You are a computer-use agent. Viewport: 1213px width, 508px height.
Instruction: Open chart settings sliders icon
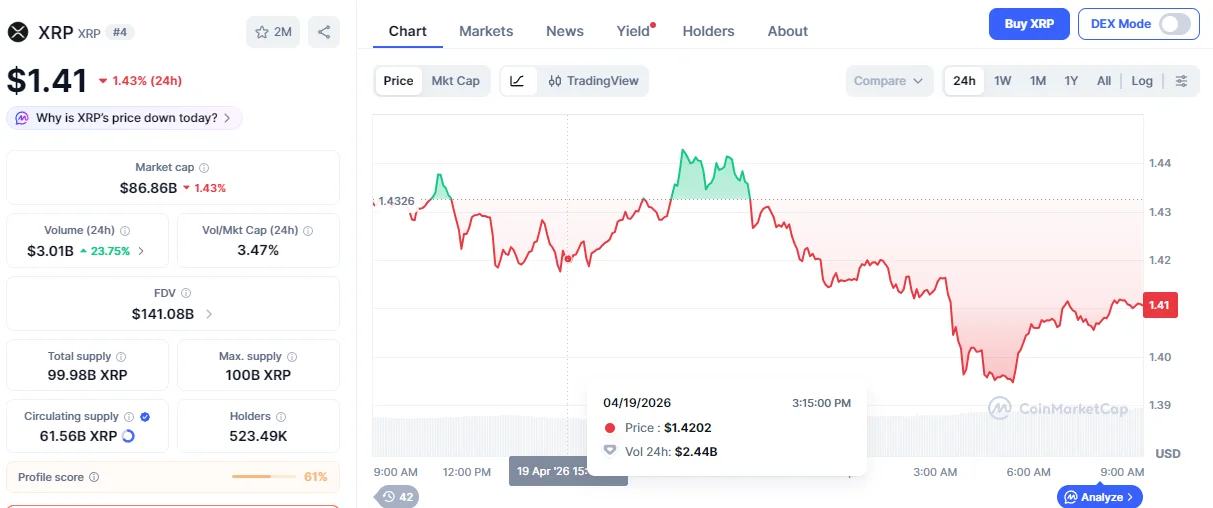click(1182, 81)
